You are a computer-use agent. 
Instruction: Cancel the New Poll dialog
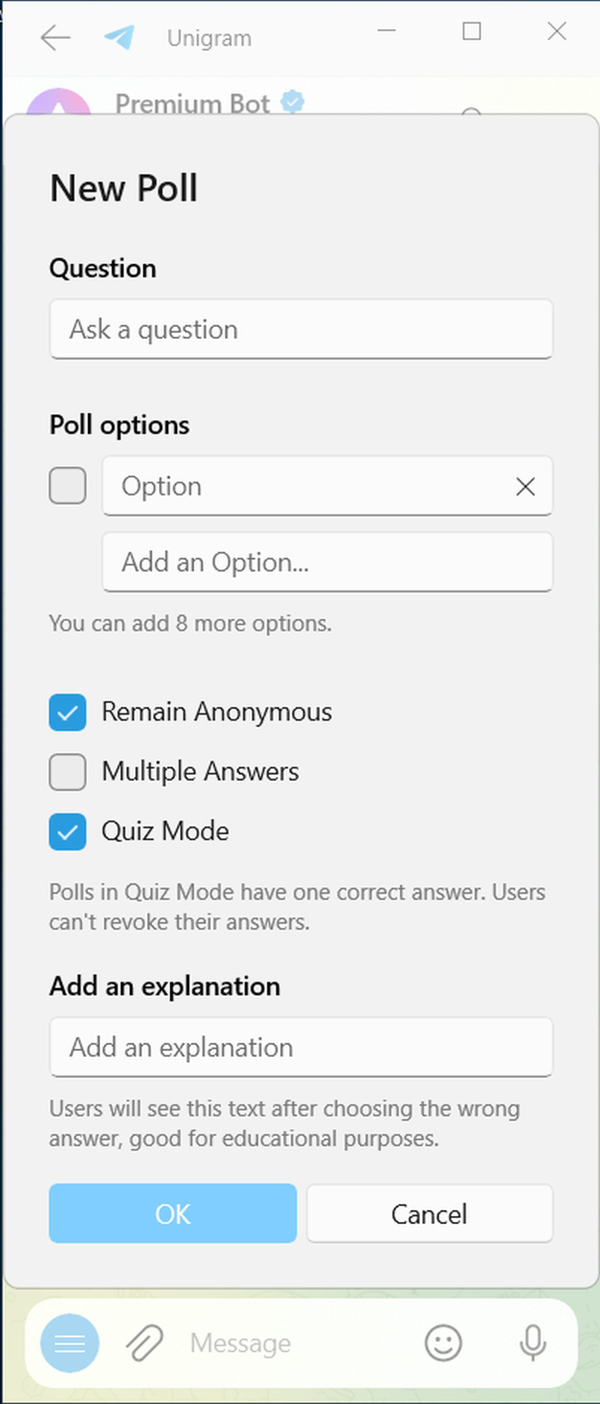point(429,1214)
